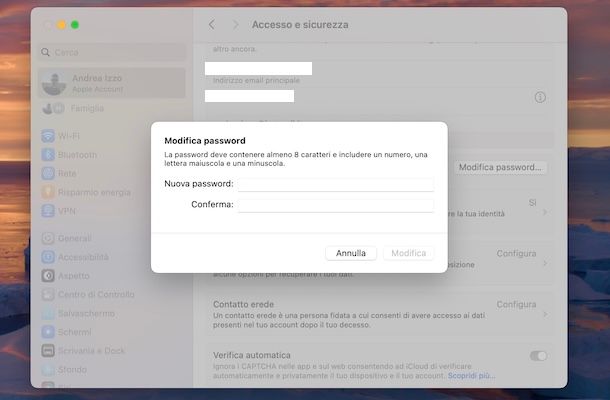Open the Scopri più… link

pos(471,376)
